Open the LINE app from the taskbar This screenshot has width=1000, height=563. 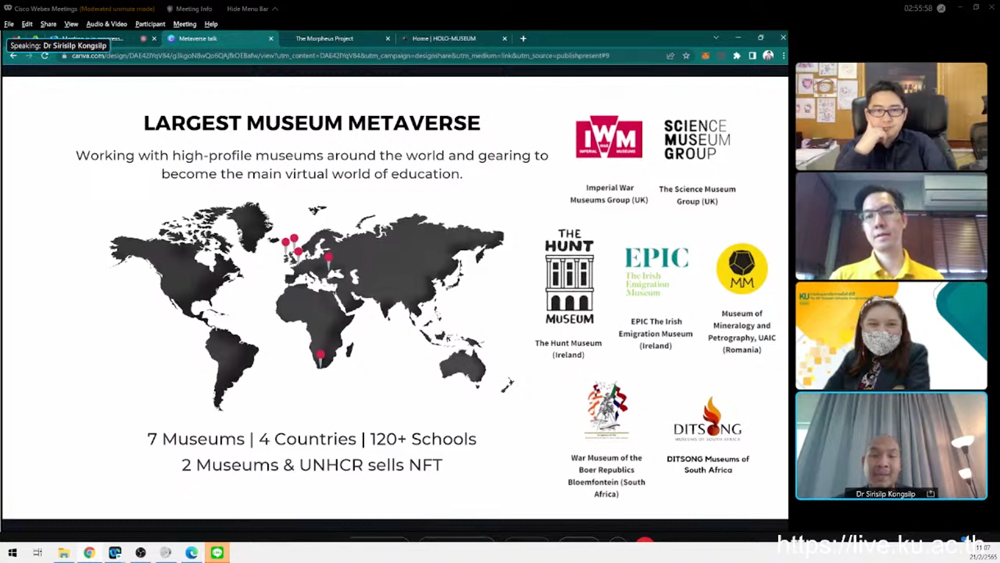[217, 553]
